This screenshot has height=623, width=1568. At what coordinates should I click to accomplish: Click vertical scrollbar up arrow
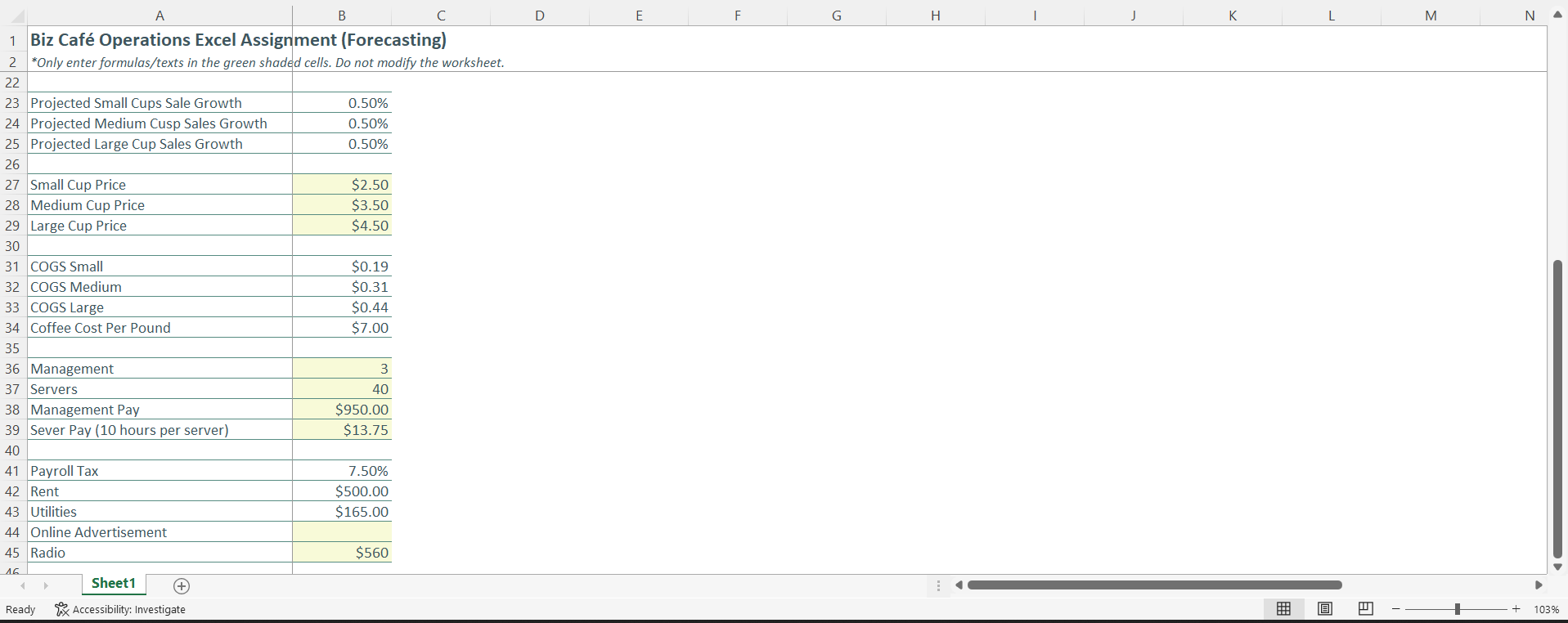pos(1557,15)
